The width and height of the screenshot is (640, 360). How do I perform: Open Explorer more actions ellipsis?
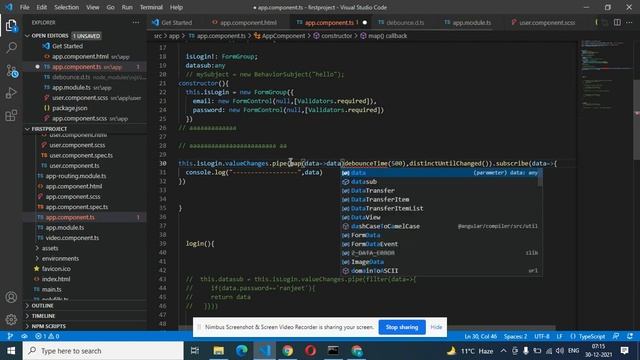coord(136,22)
